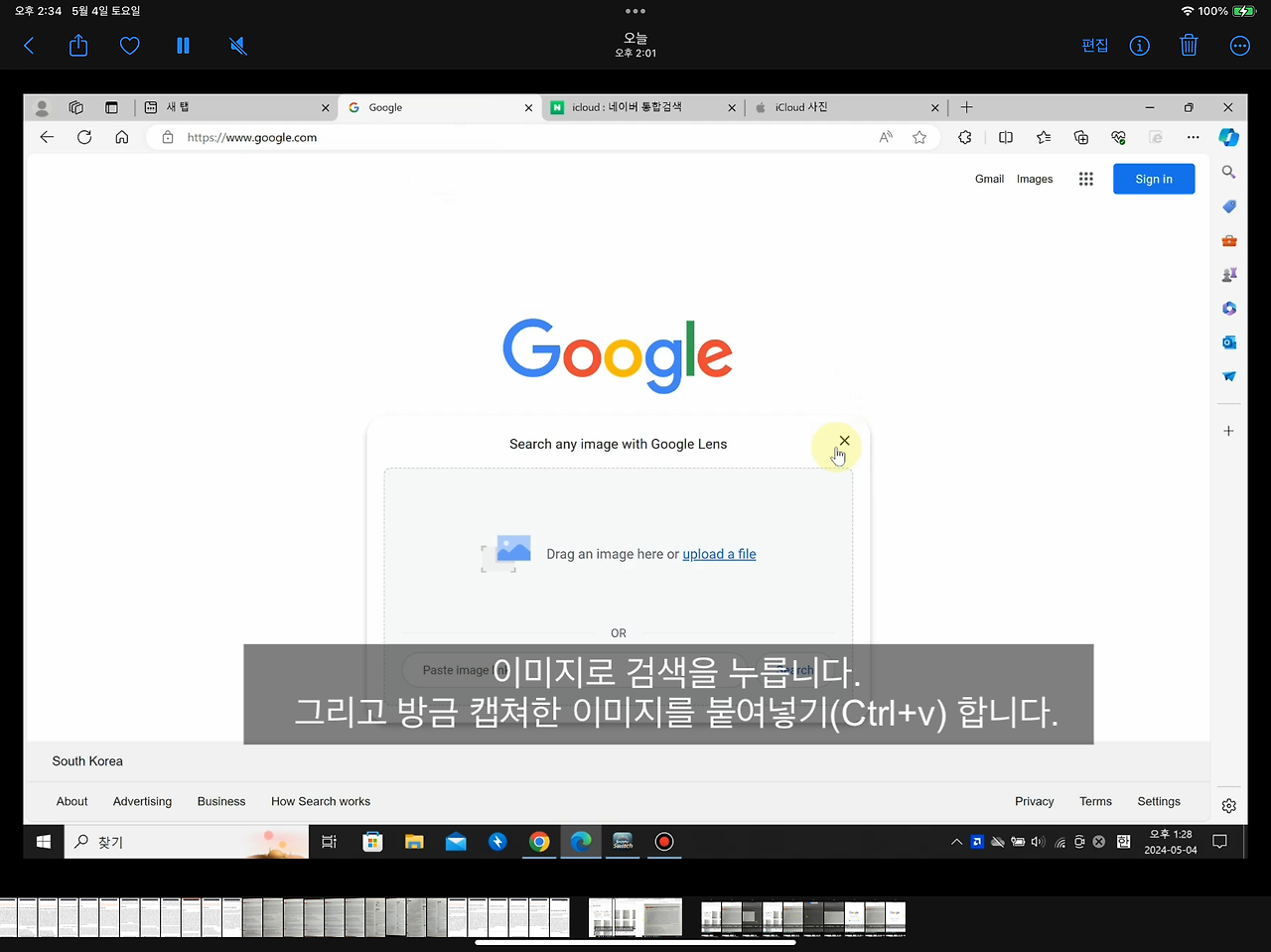Switch to the iCloud 사진 tab
Viewport: 1271px width, 952px height.
tap(845, 107)
